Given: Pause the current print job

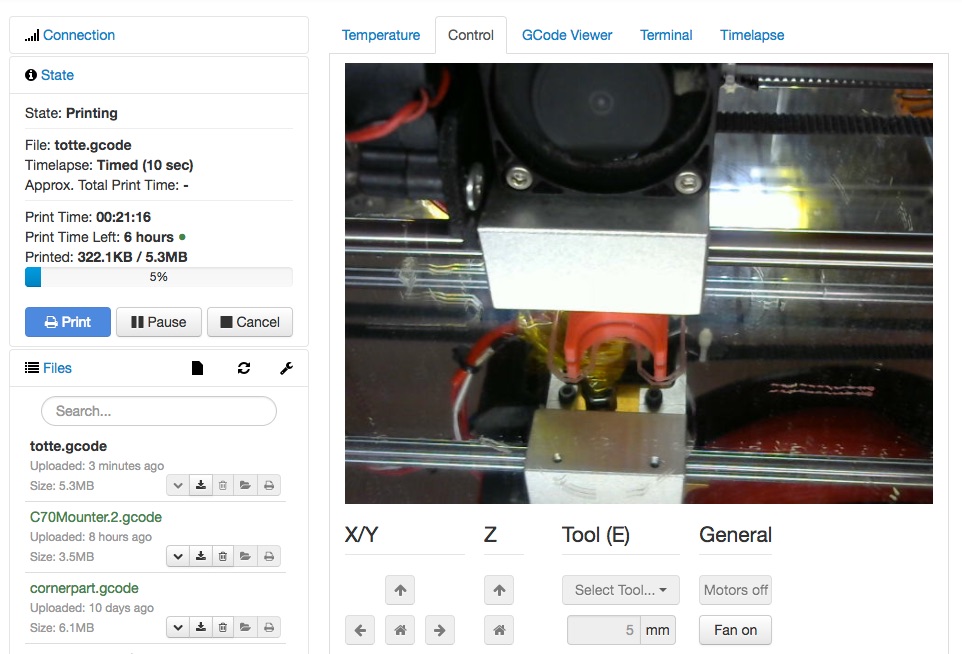Looking at the screenshot, I should click(159, 322).
